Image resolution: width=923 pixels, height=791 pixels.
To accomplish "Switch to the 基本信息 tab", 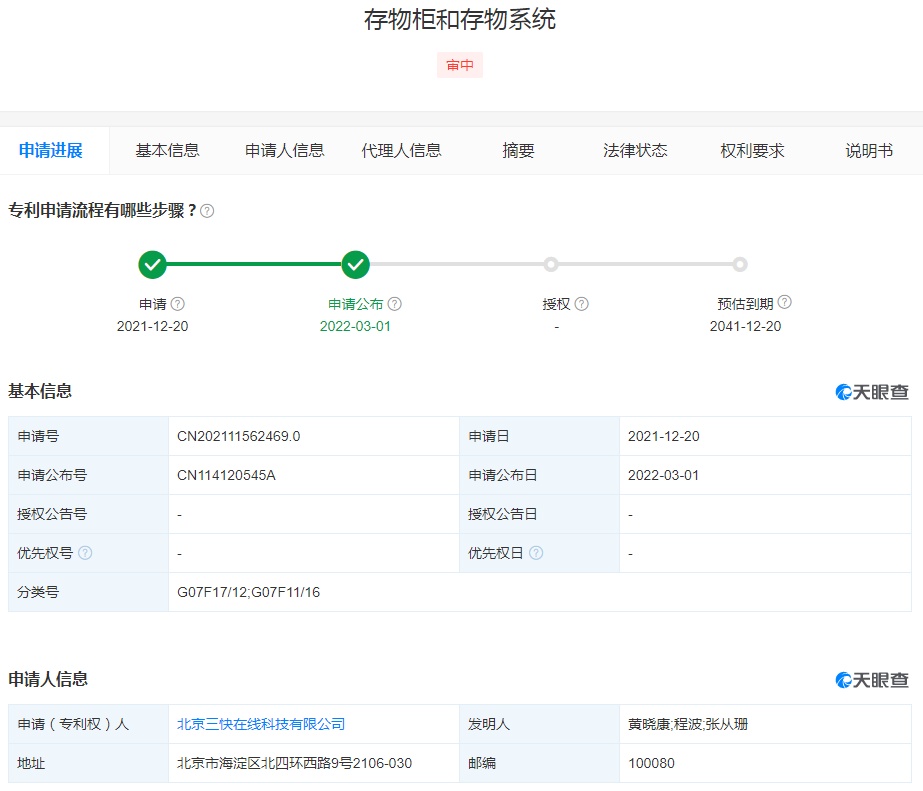I will (x=167, y=151).
